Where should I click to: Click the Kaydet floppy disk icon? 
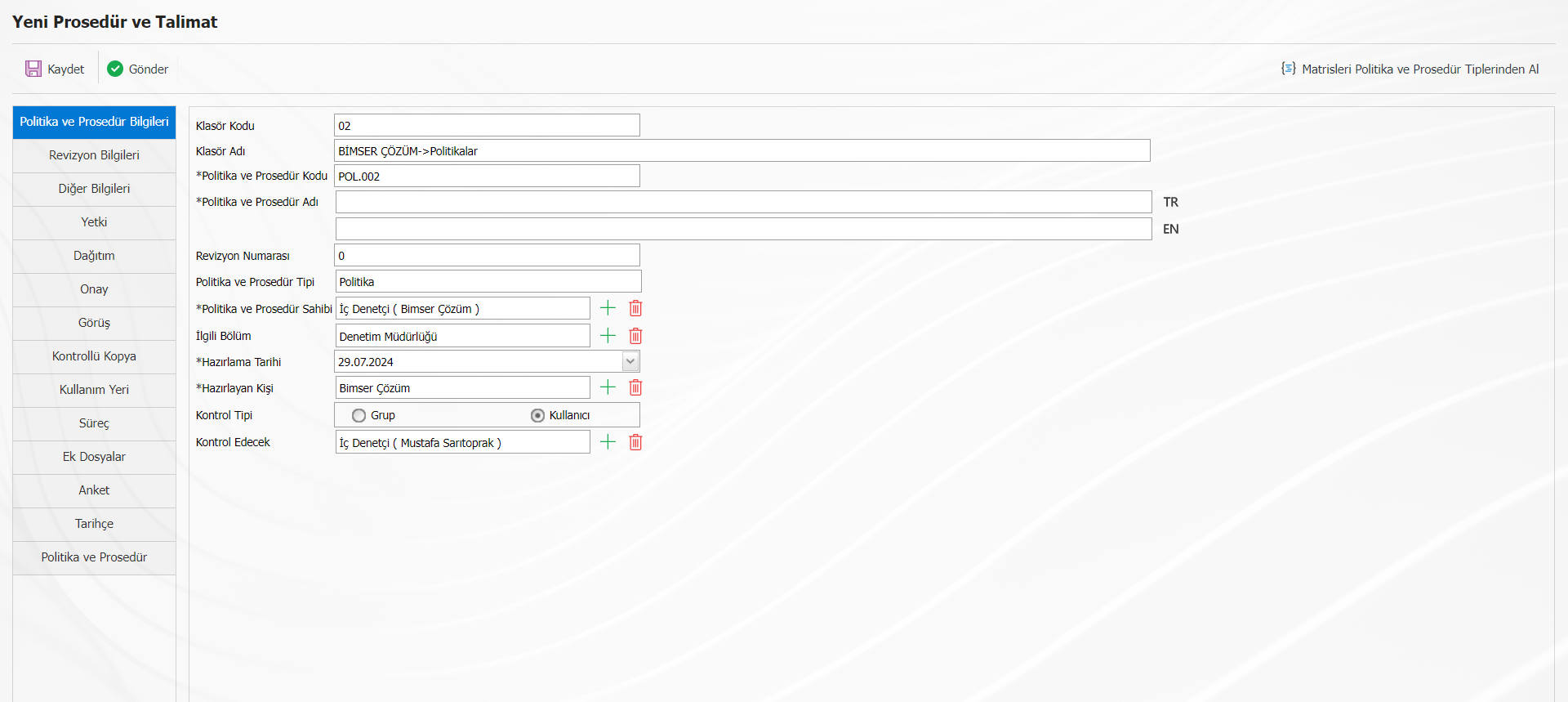pos(33,69)
